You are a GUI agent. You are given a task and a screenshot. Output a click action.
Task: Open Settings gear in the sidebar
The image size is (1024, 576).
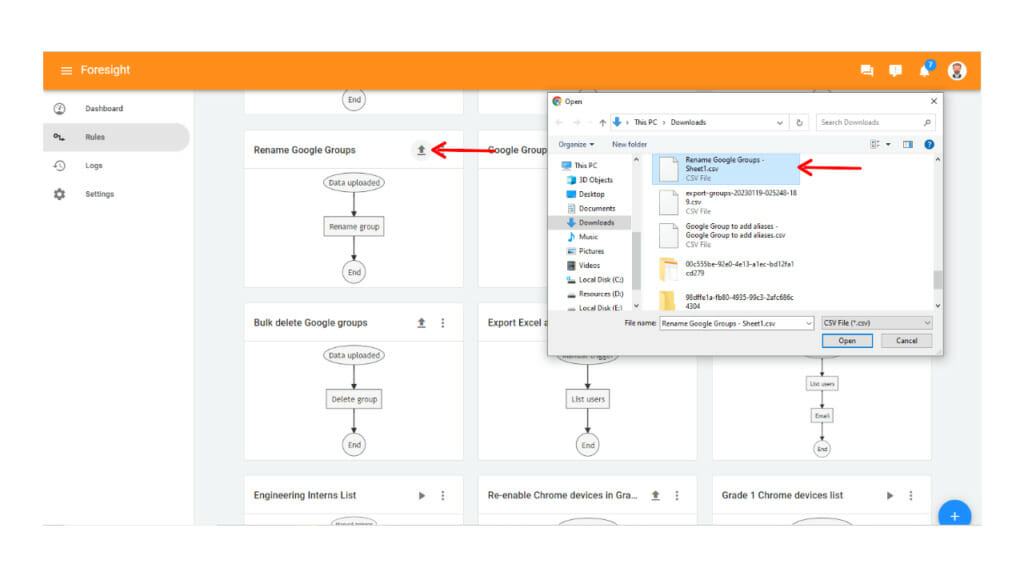62,194
